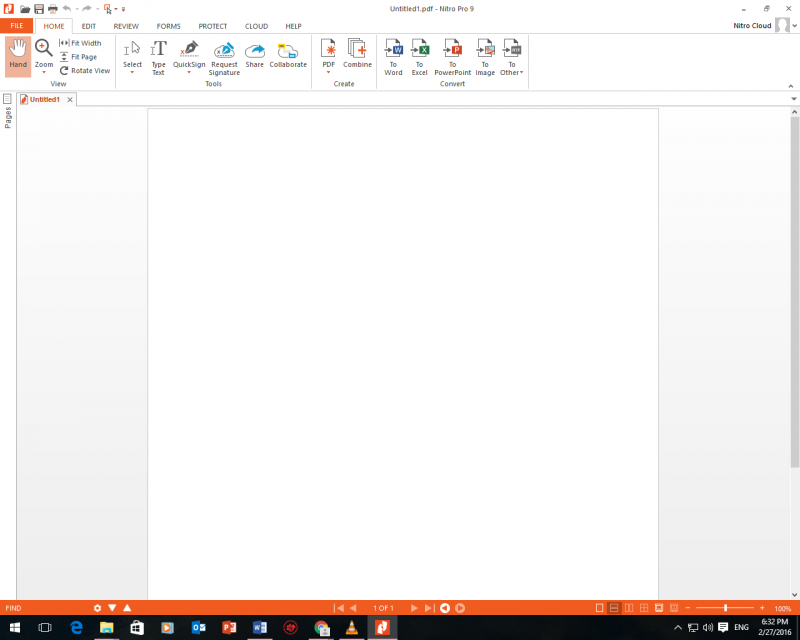Switch to single page layout
This screenshot has width=800, height=640.
(599, 608)
